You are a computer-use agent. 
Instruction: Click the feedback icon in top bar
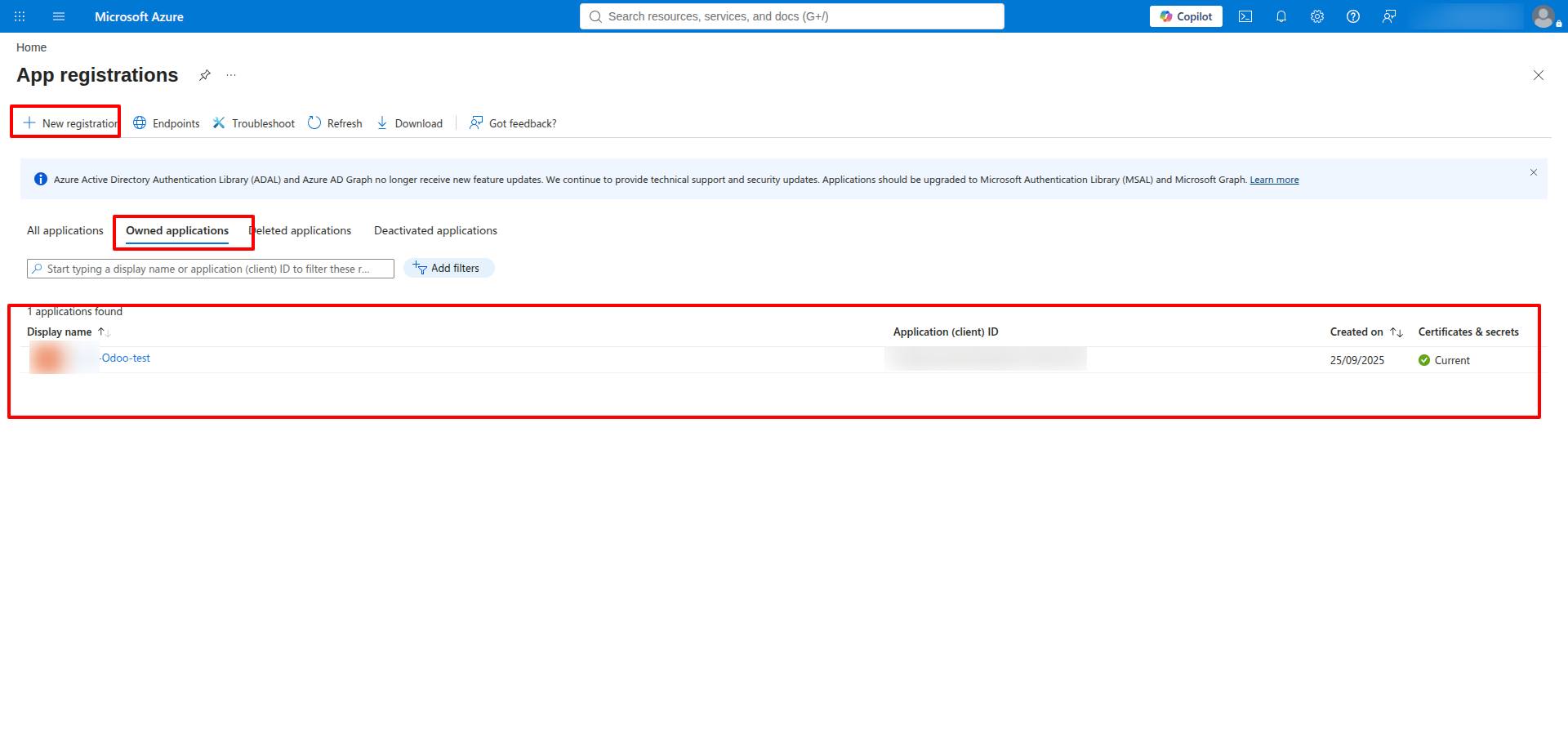click(x=1389, y=16)
